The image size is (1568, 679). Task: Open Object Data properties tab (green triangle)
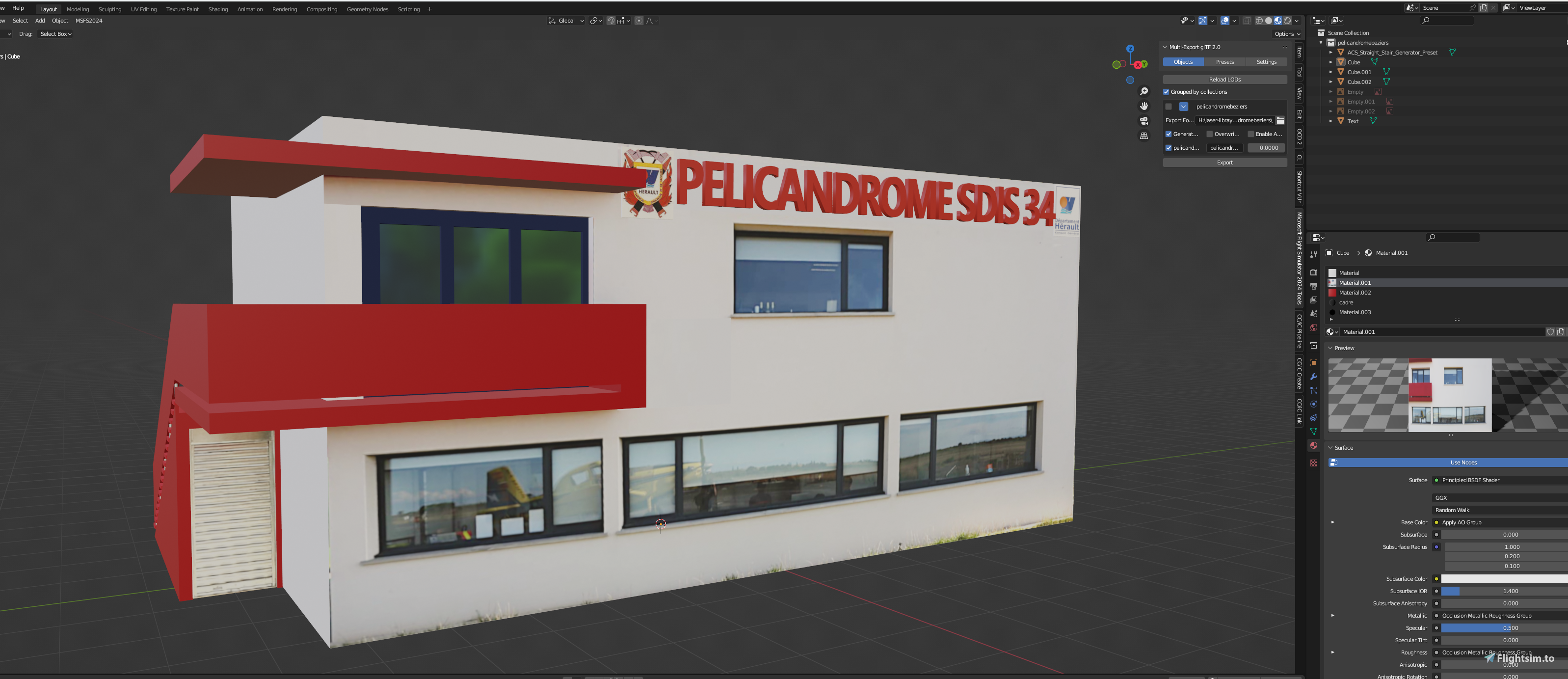1314,432
